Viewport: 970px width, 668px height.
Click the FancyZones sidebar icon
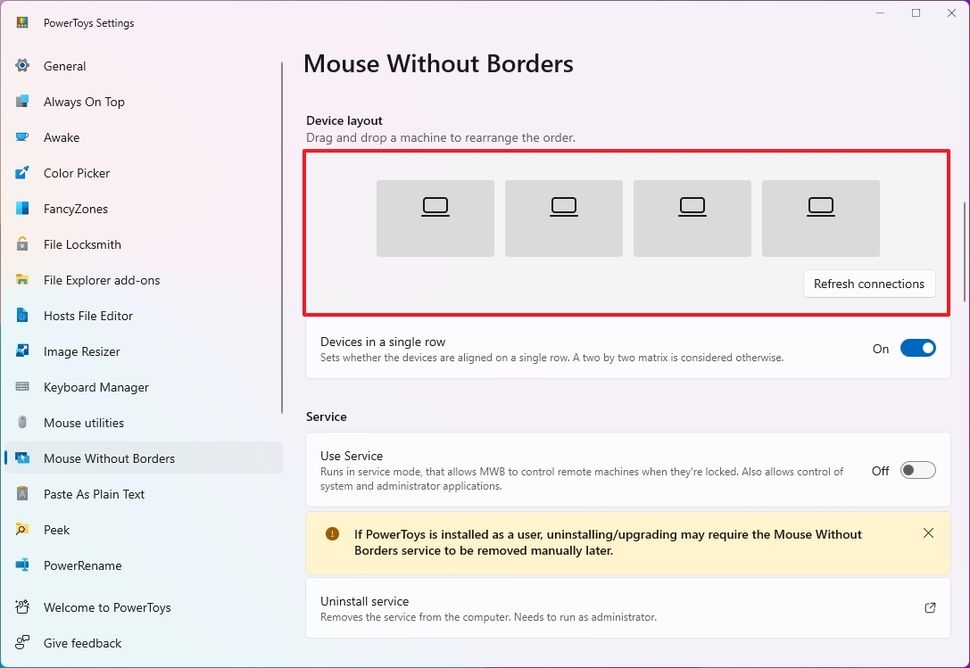click(23, 209)
